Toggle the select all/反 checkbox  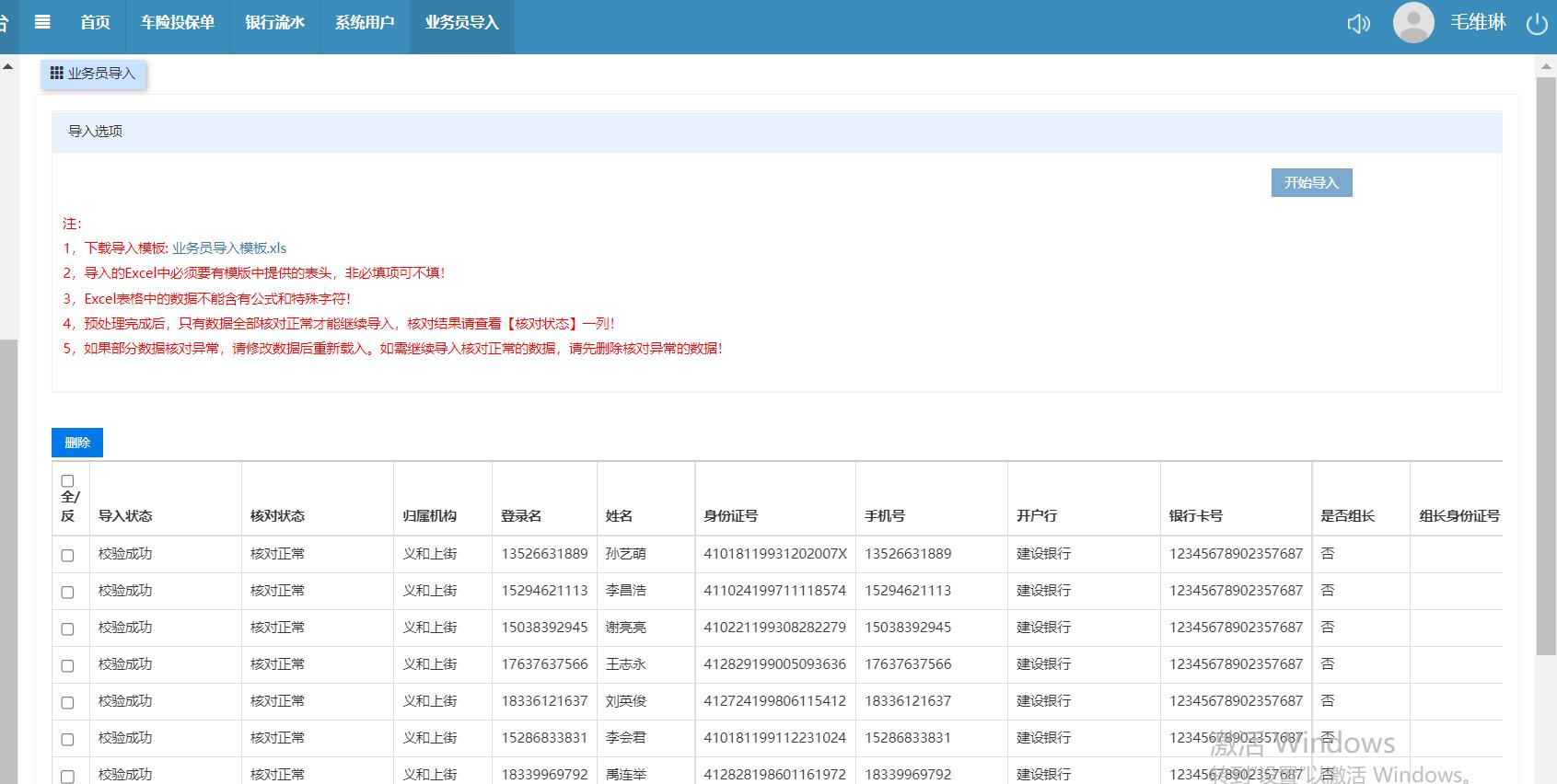pos(67,481)
